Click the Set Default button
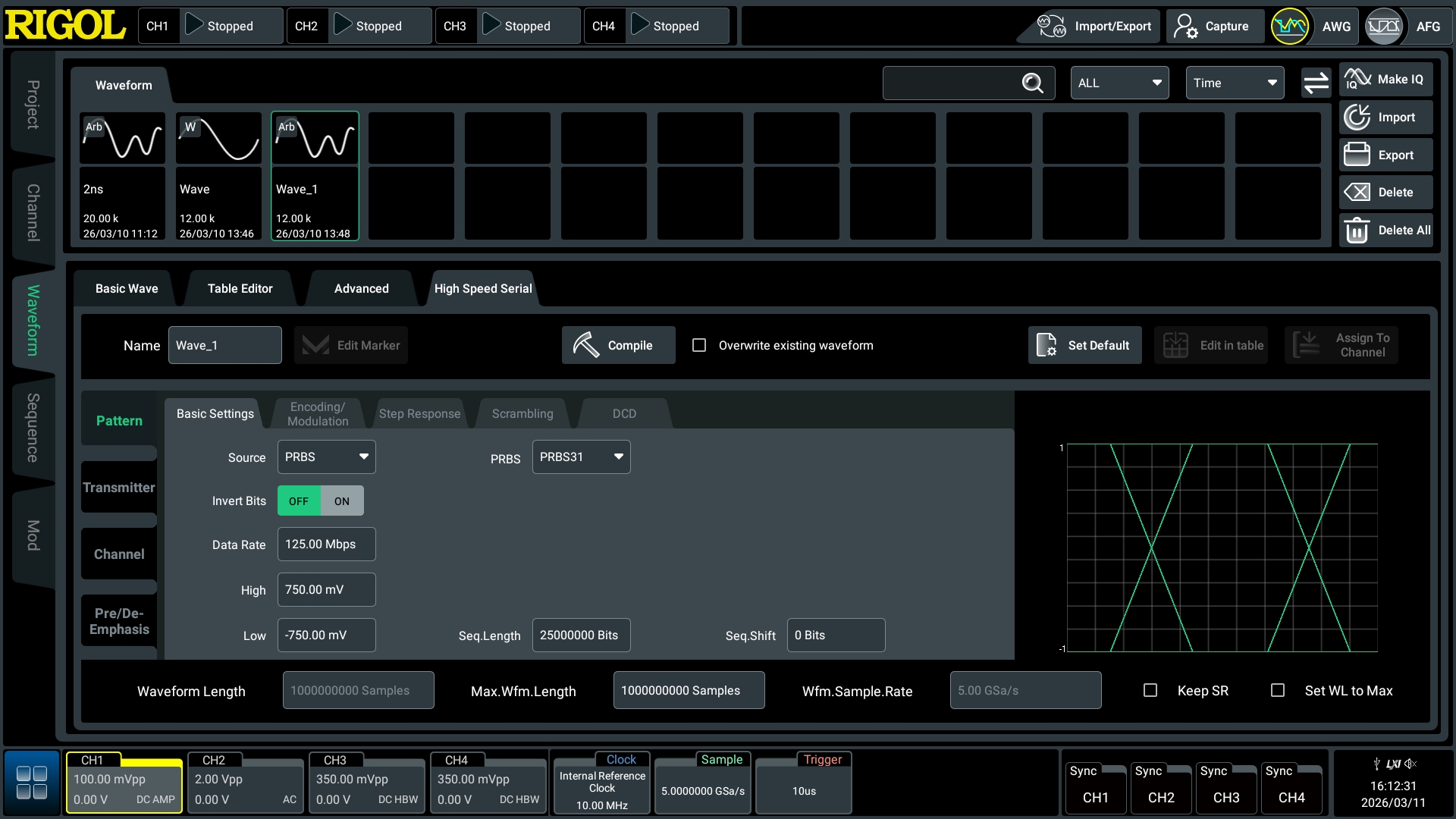The image size is (1456, 819). 1084,346
